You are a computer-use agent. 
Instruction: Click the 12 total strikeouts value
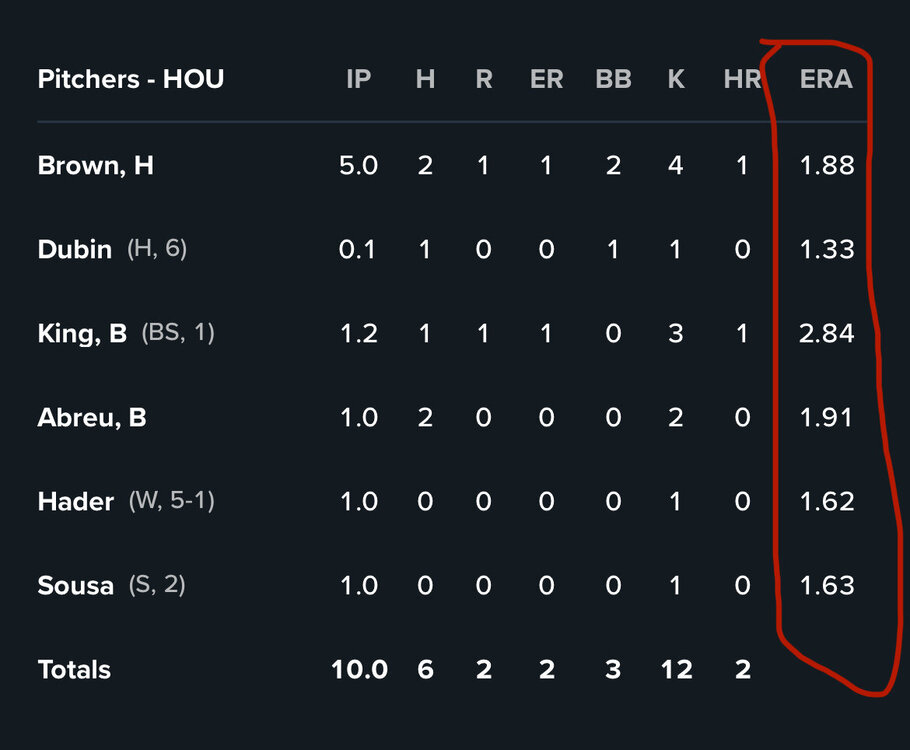[x=676, y=669]
